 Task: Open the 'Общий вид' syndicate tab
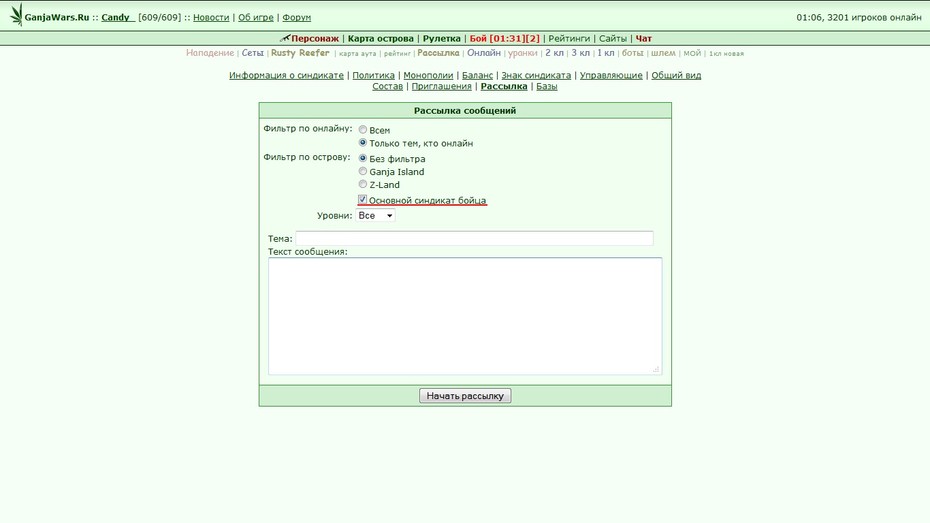(676, 75)
